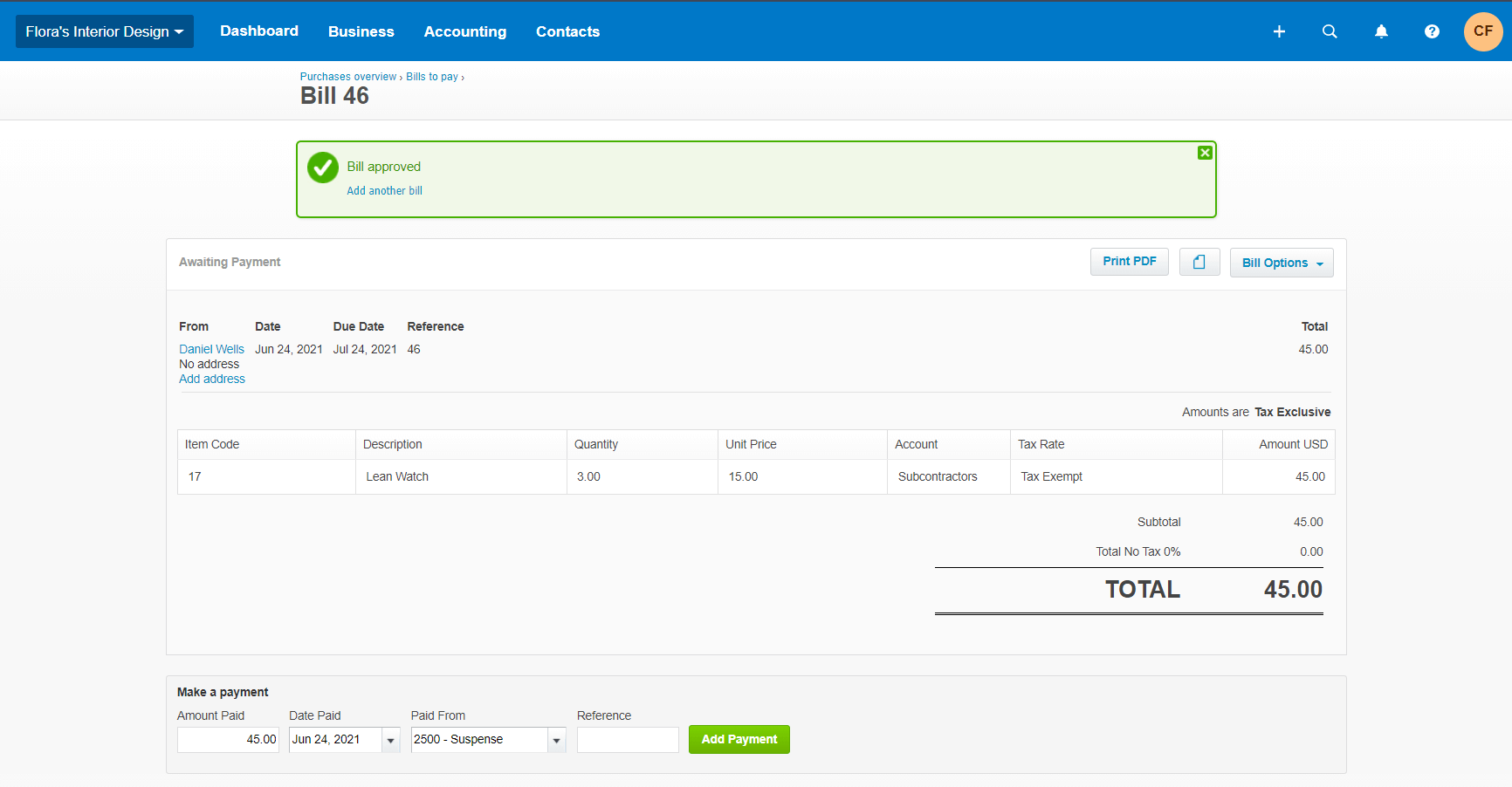Click the Paid From account field

(x=480, y=739)
